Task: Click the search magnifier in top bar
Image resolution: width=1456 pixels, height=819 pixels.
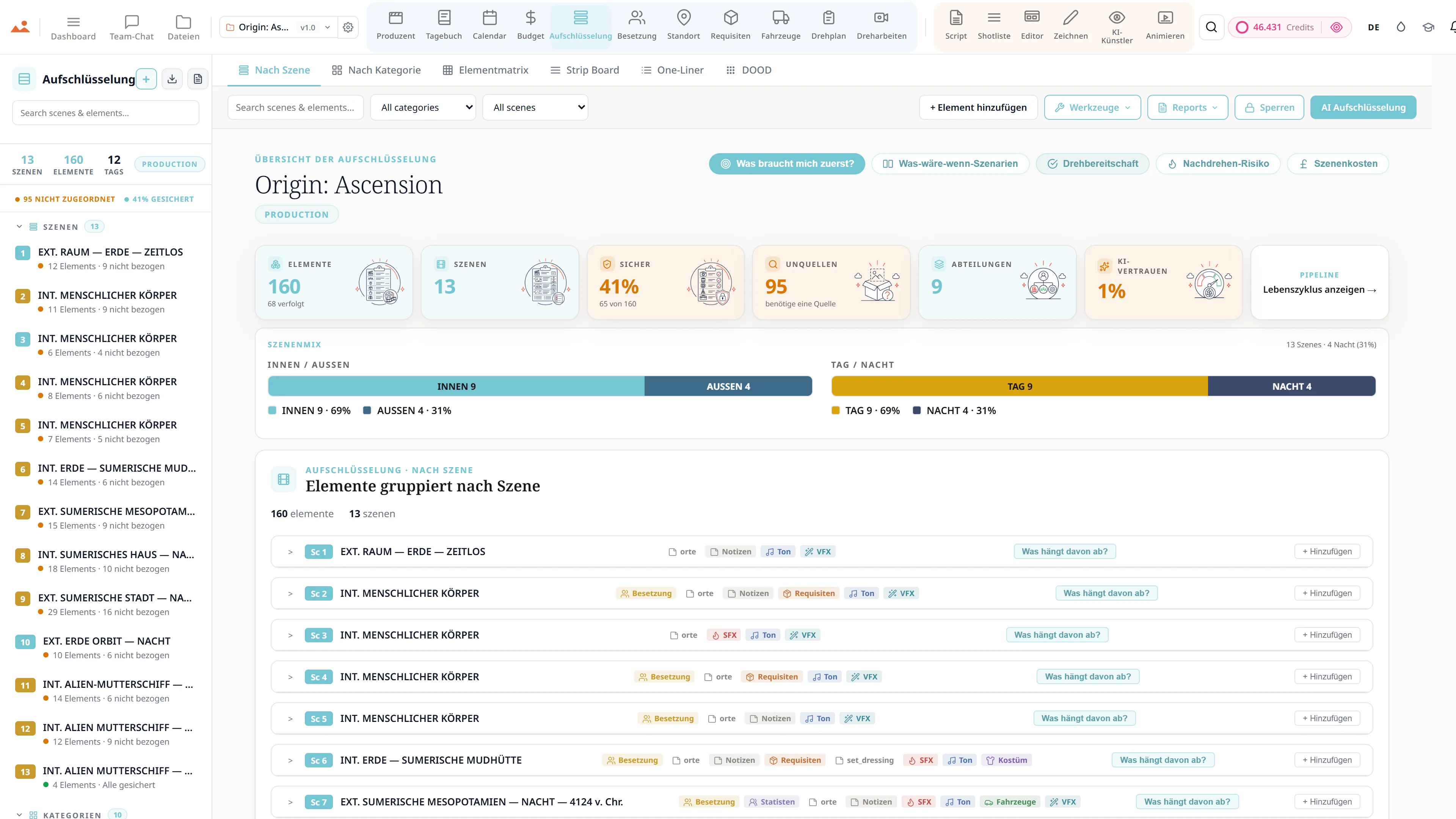Action: (1211, 27)
